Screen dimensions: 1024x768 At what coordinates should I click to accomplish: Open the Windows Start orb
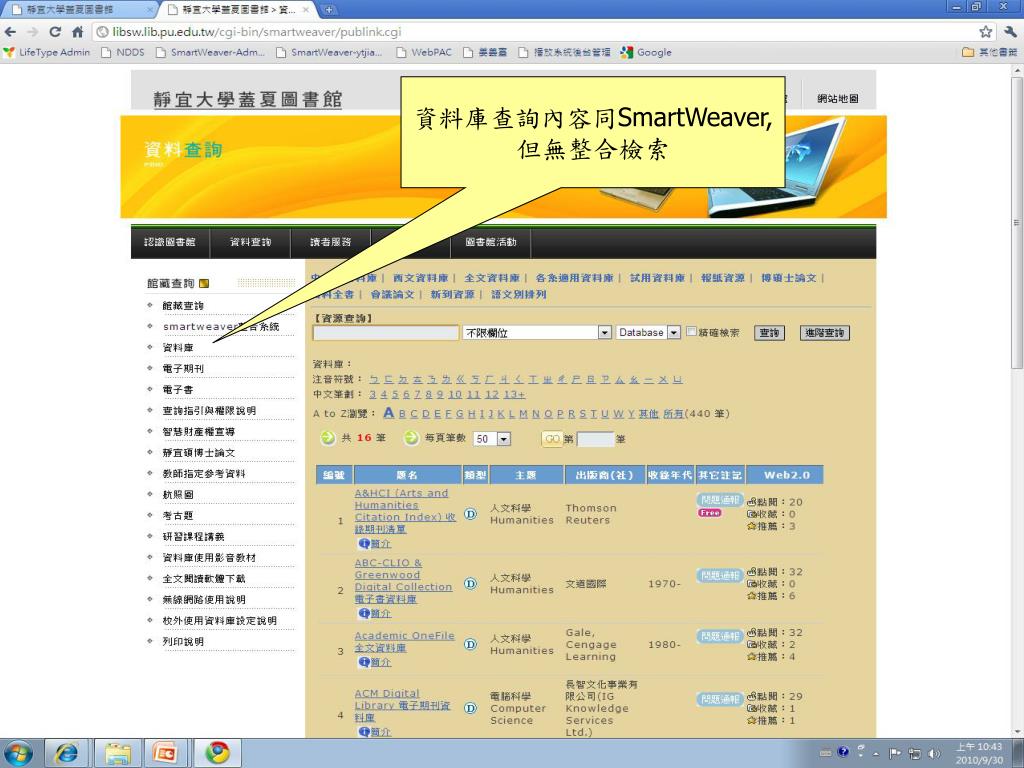point(18,753)
